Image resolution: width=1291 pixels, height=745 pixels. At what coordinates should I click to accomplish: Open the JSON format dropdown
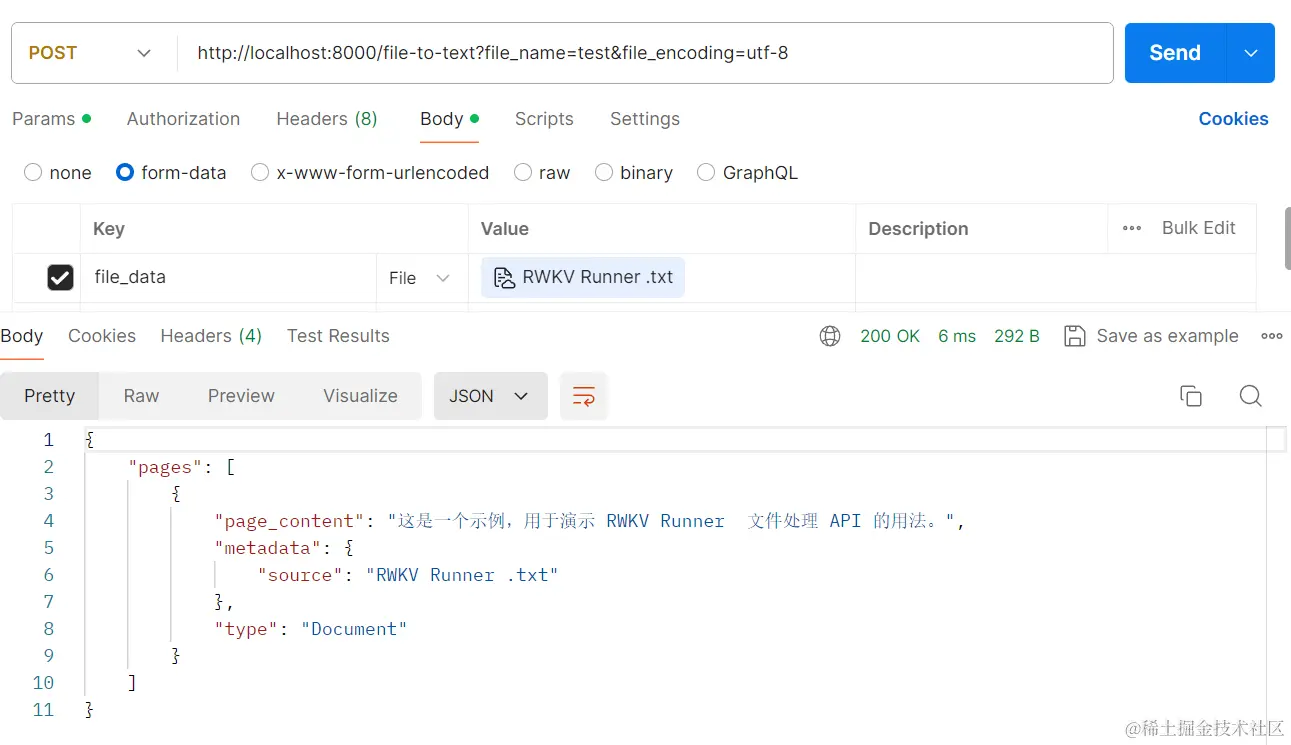[x=490, y=396]
